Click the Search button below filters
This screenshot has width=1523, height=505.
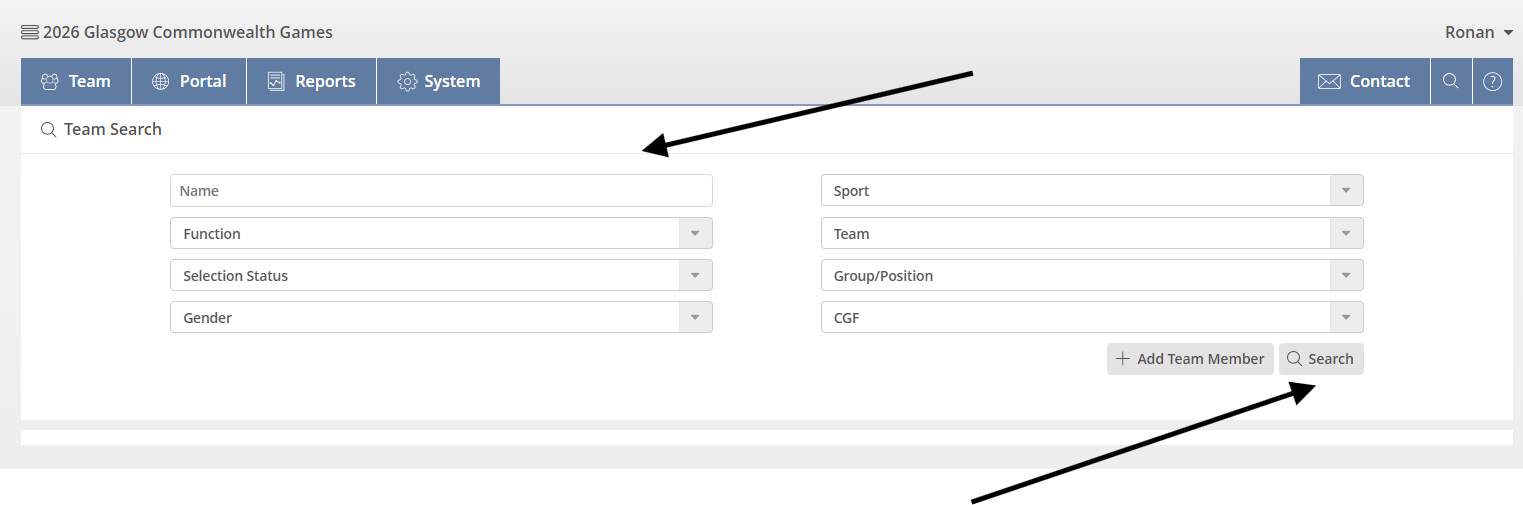(x=1320, y=359)
